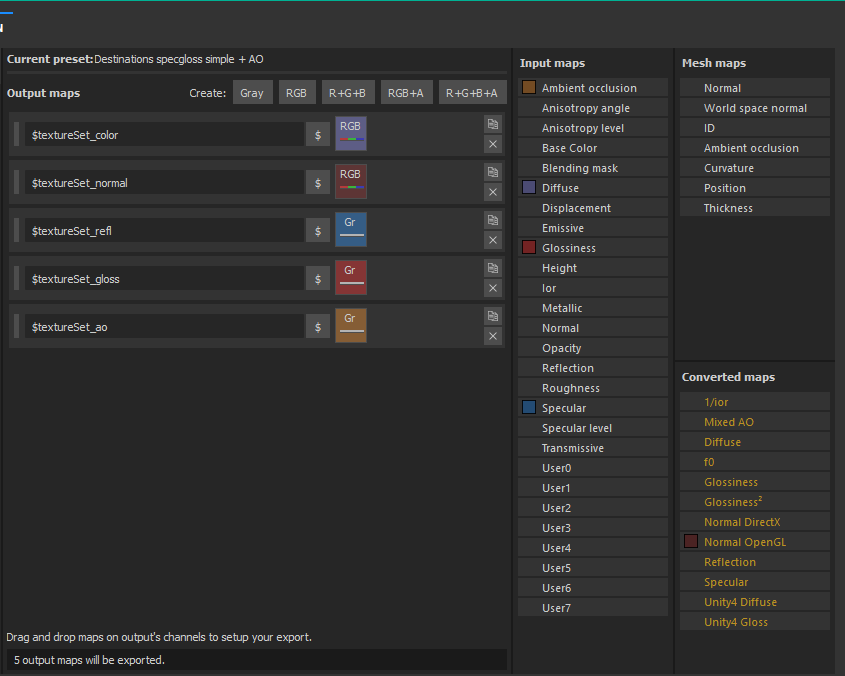Select World space normal mesh map
This screenshot has height=676, width=845.
754,107
